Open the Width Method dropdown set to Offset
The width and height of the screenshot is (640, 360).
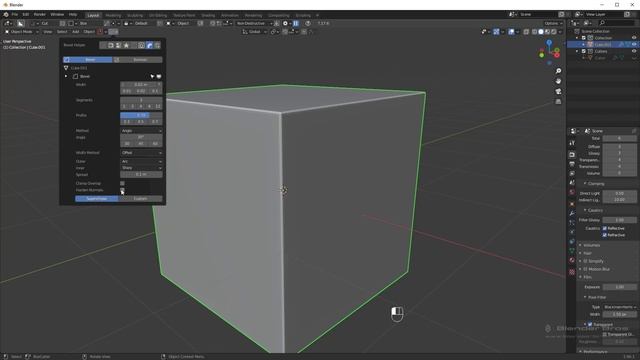click(141, 153)
